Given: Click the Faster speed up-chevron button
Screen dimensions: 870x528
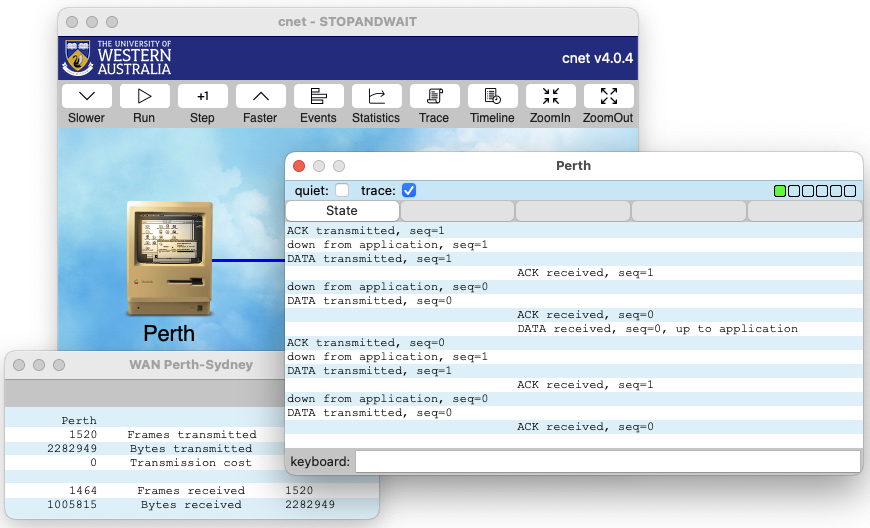Looking at the screenshot, I should 261,96.
